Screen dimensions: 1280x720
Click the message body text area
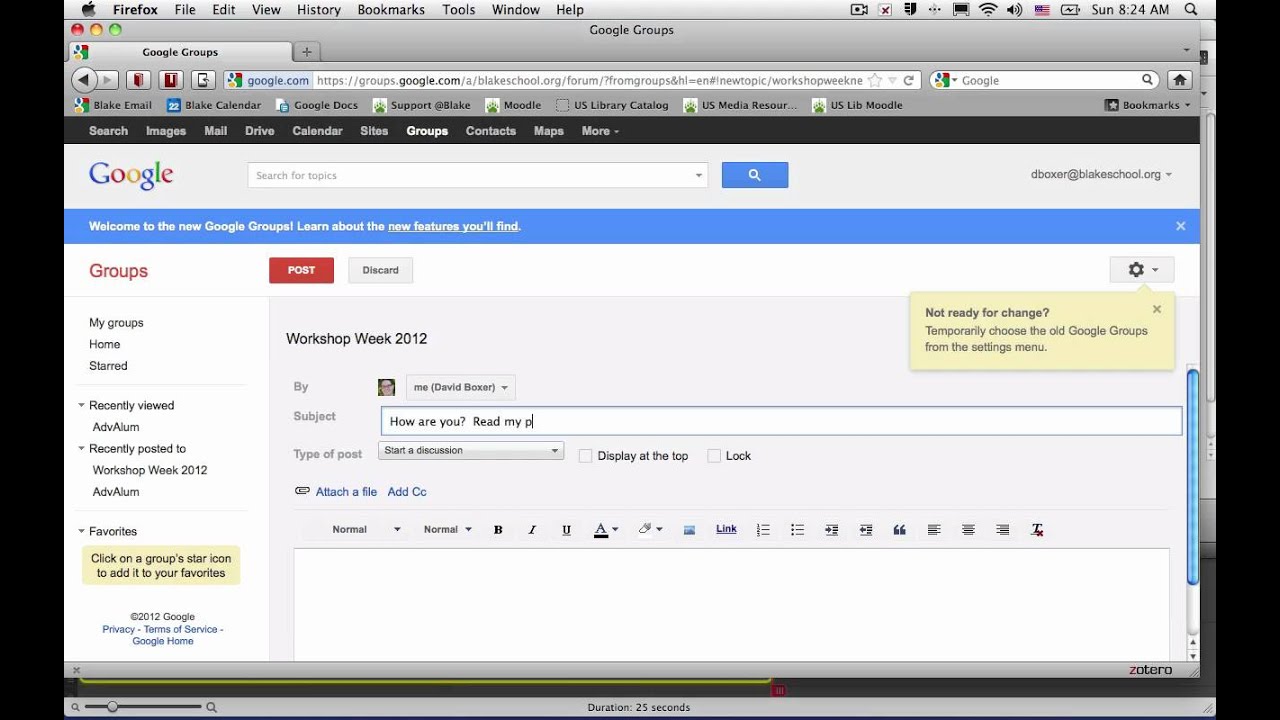click(731, 604)
